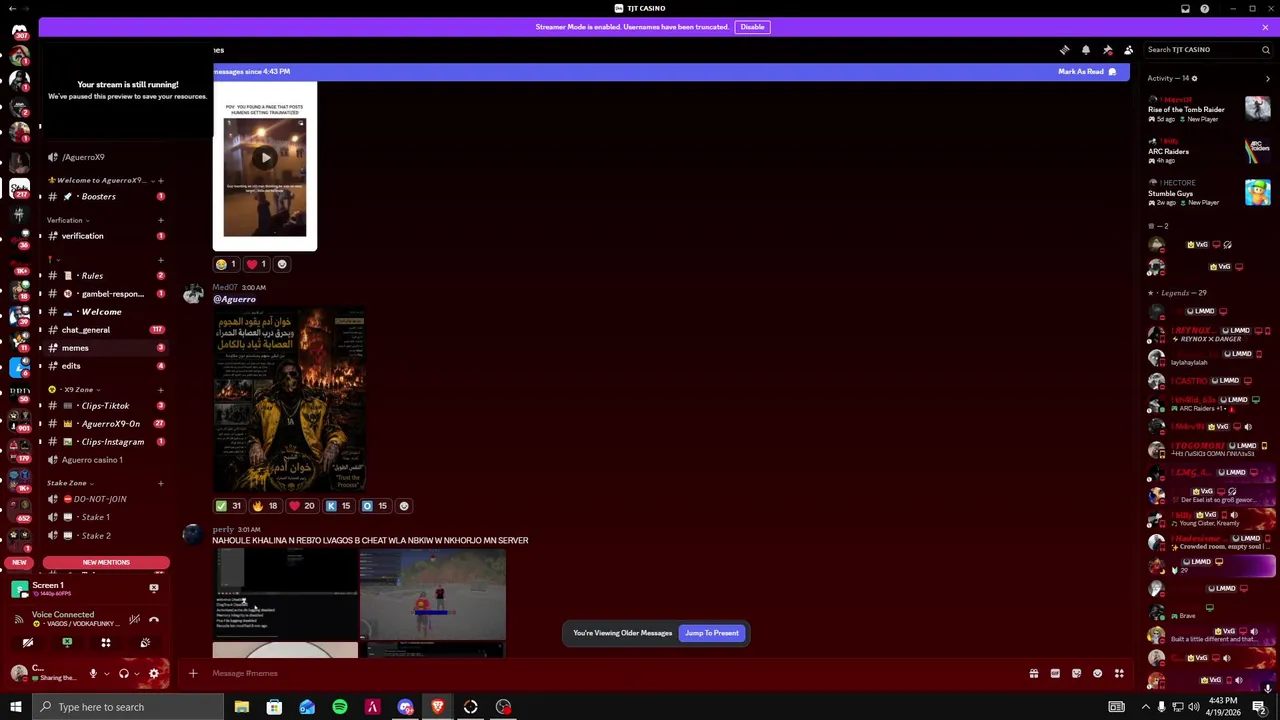Open gift icon in message bar
The height and width of the screenshot is (720, 1280).
coord(1034,674)
